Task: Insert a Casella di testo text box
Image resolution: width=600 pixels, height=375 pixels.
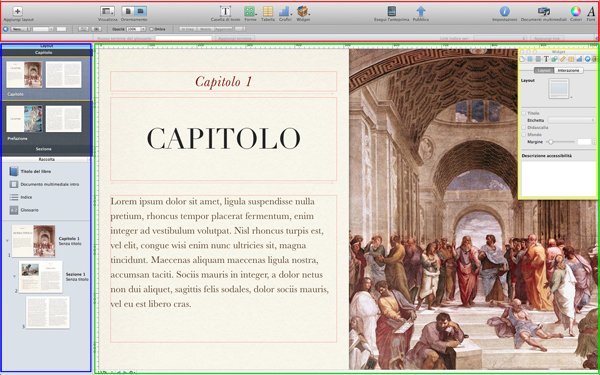Action: tap(225, 11)
